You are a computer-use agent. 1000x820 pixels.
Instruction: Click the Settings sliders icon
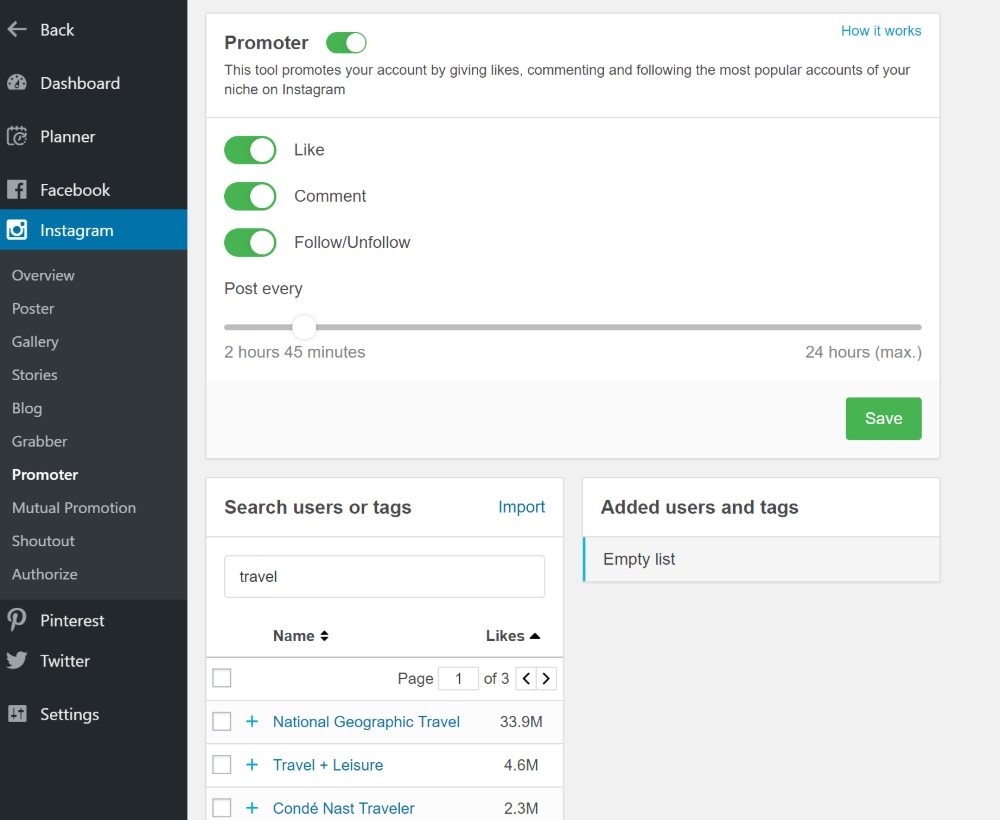coord(17,714)
